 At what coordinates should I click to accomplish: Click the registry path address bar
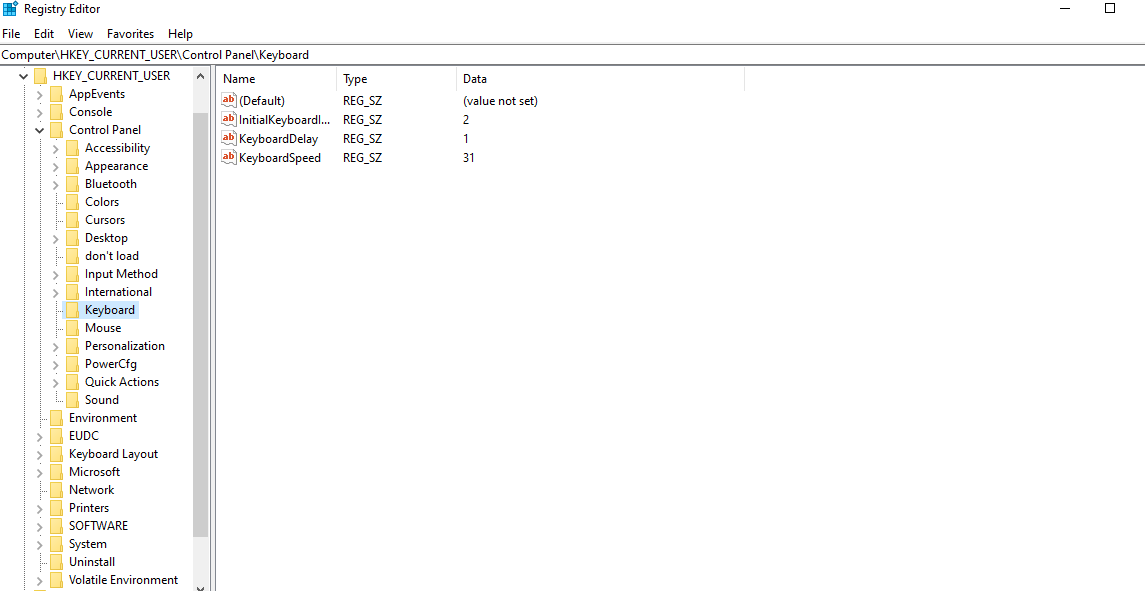point(572,55)
